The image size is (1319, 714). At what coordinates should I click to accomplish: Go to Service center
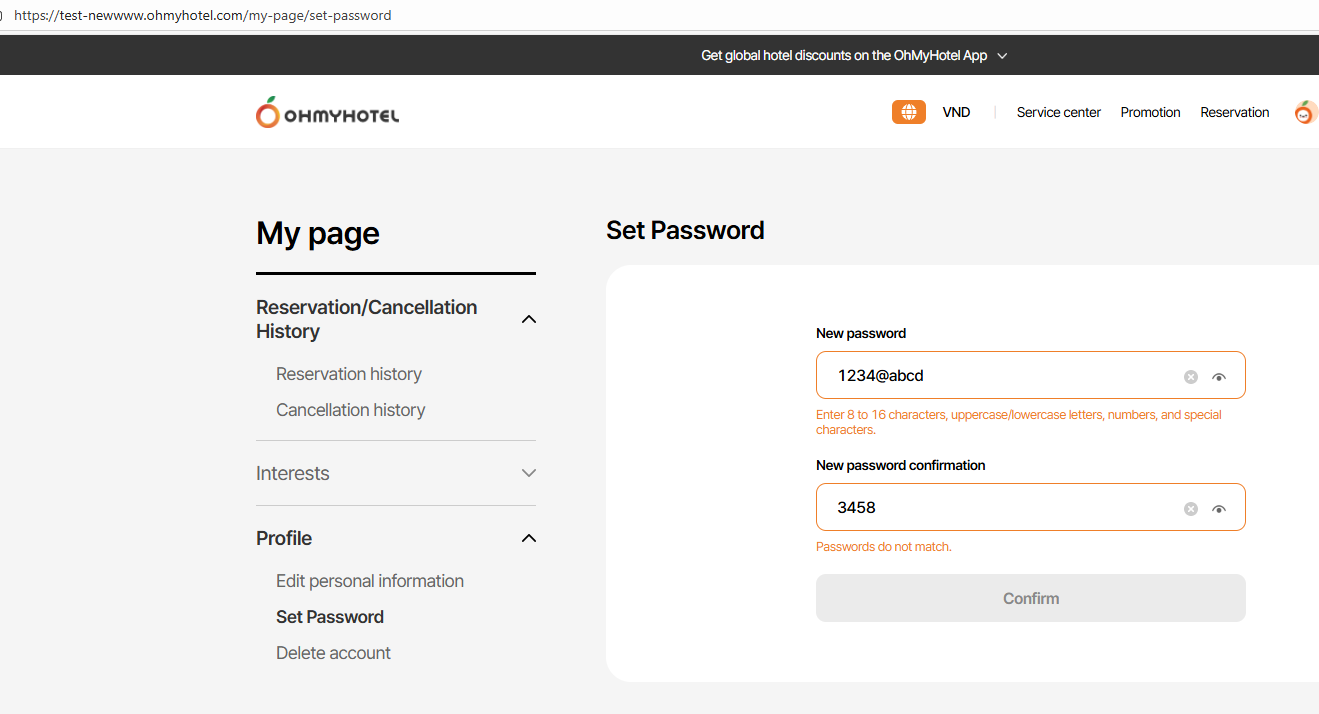pos(1058,112)
